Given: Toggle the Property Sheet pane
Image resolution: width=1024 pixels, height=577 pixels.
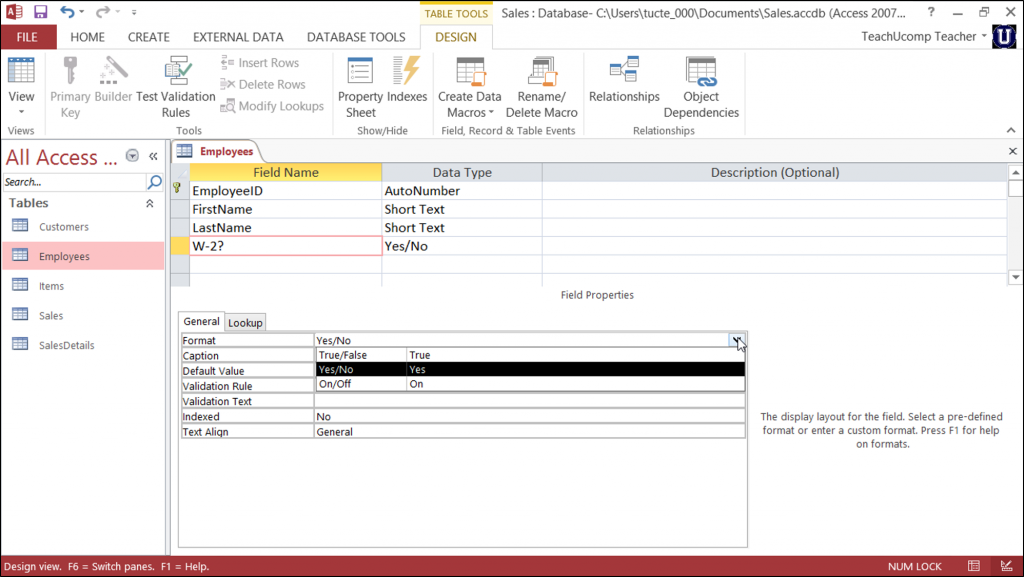Looking at the screenshot, I should point(360,87).
